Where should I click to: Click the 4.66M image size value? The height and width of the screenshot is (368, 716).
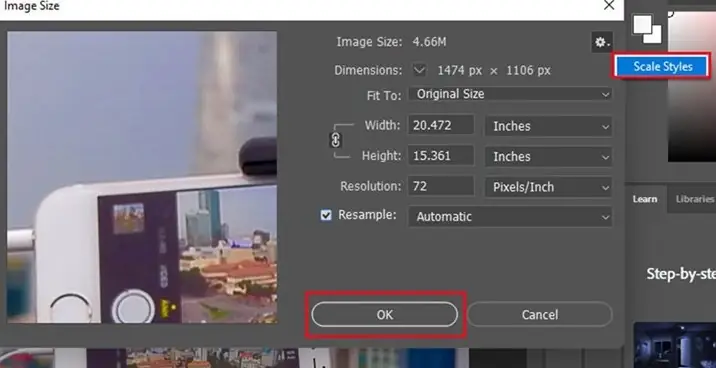[429, 42]
